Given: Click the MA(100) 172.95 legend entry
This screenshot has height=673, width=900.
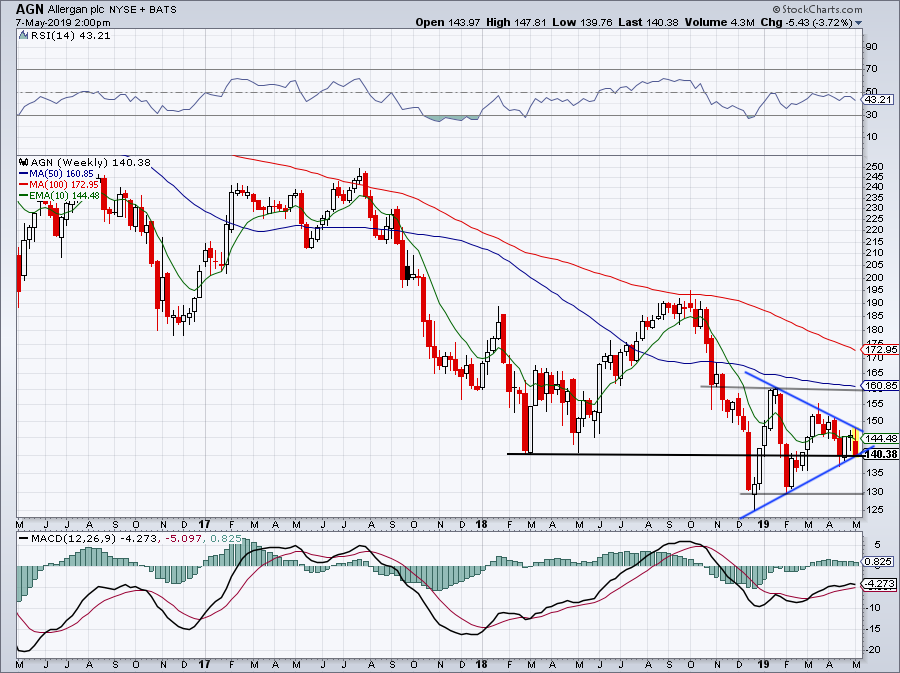Looking at the screenshot, I should (59, 185).
